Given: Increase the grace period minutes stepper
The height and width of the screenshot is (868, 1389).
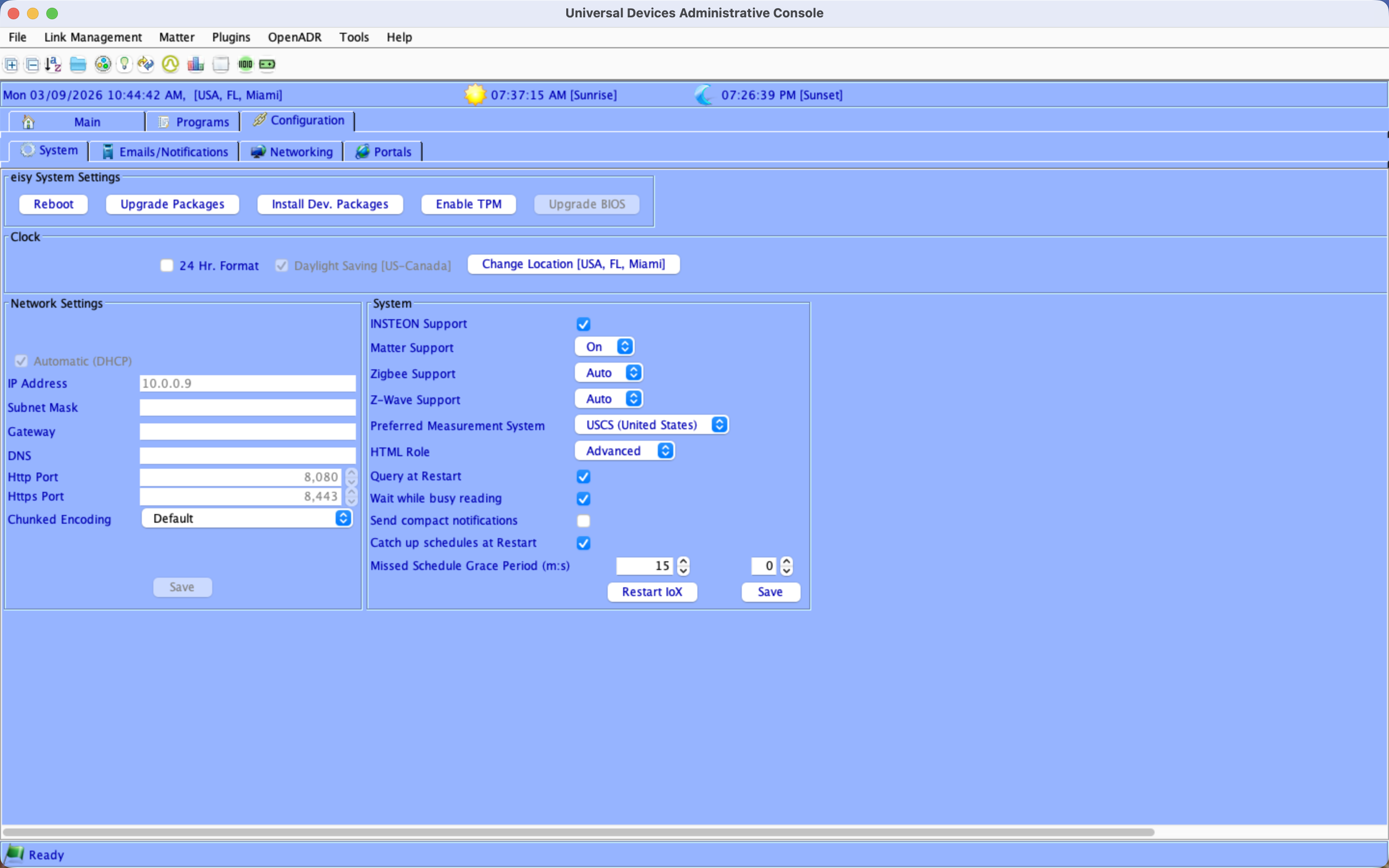Looking at the screenshot, I should (683, 561).
